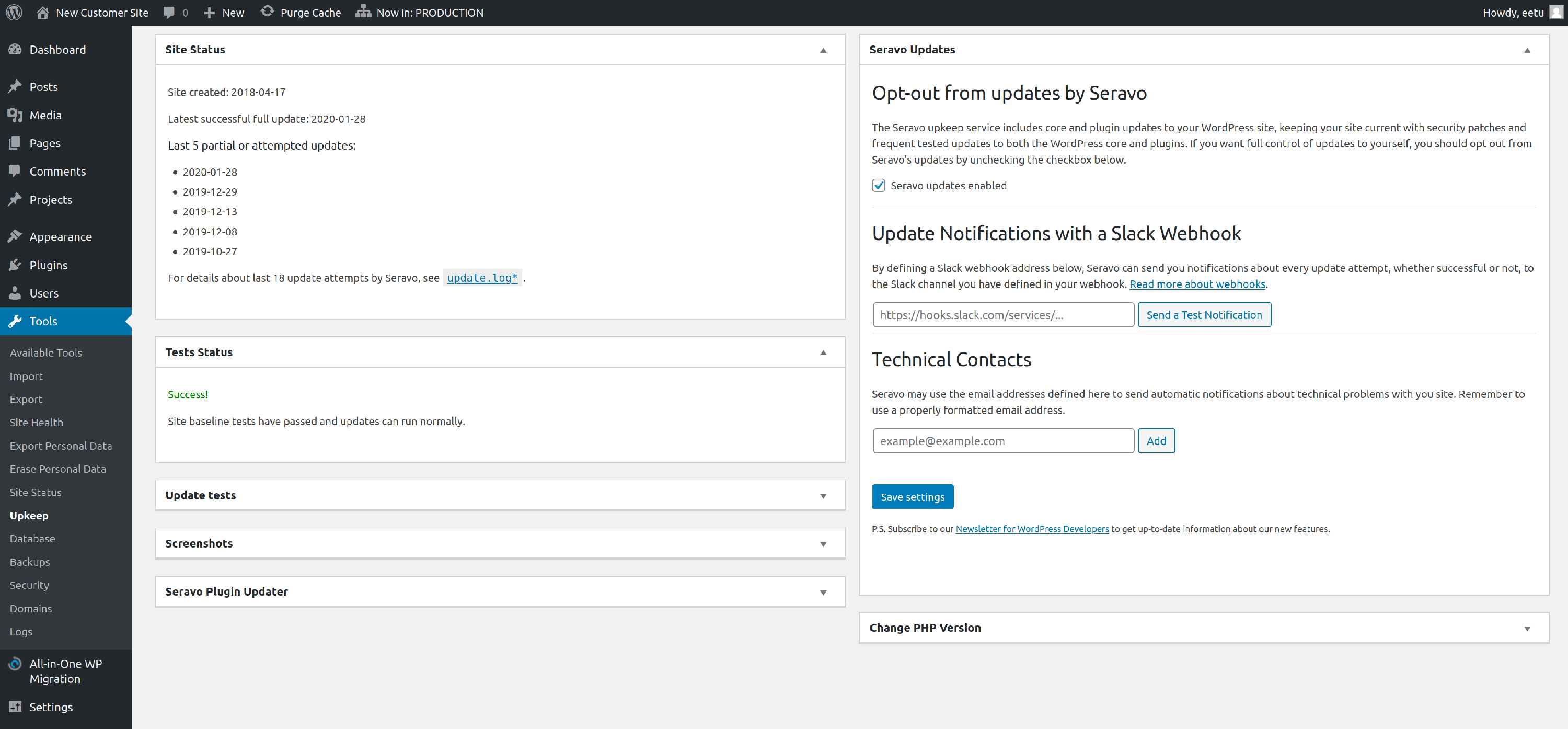
Task: Collapse the Site Status panel
Action: click(x=823, y=50)
